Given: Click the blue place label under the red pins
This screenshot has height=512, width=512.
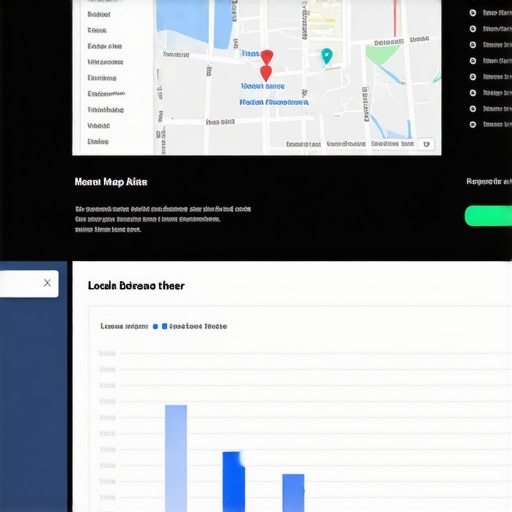Looking at the screenshot, I should click(x=263, y=86).
